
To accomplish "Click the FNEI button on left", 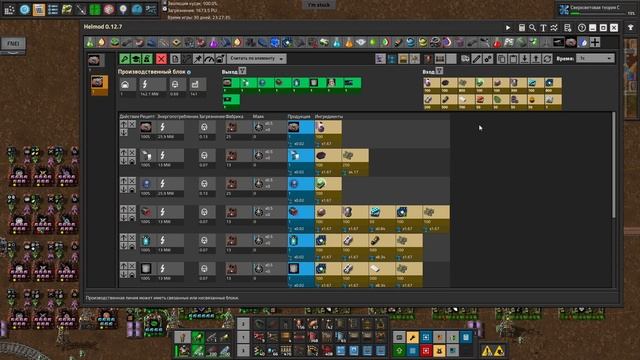I will tap(13, 43).
